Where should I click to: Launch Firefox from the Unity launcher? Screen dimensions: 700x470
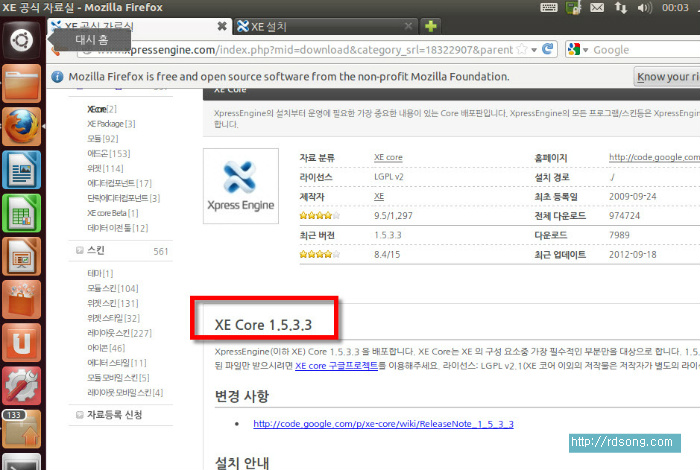tap(21, 126)
